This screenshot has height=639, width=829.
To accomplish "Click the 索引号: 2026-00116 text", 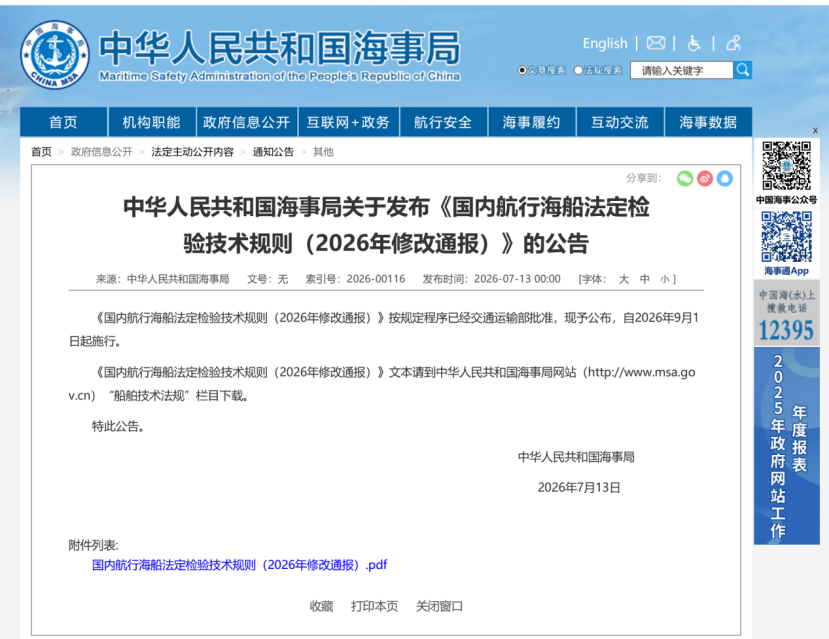I will point(355,279).
